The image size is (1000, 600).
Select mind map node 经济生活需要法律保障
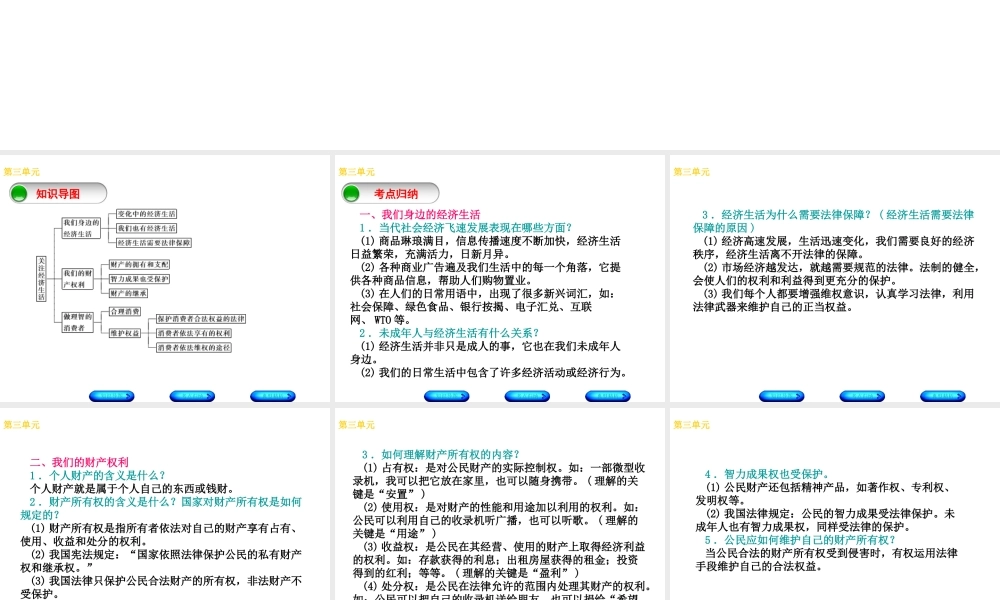154,243
